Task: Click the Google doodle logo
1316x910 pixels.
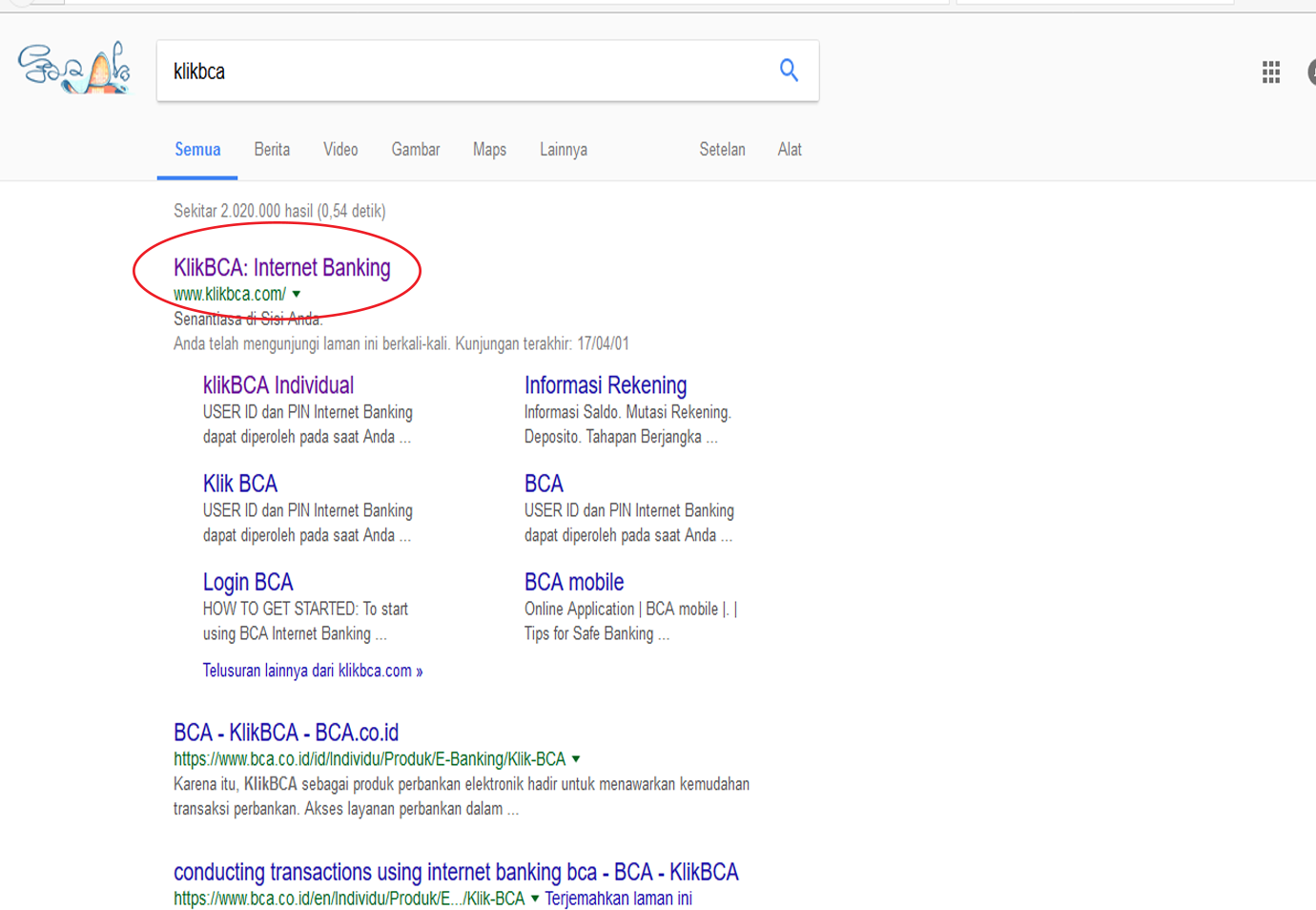Action: (x=74, y=68)
